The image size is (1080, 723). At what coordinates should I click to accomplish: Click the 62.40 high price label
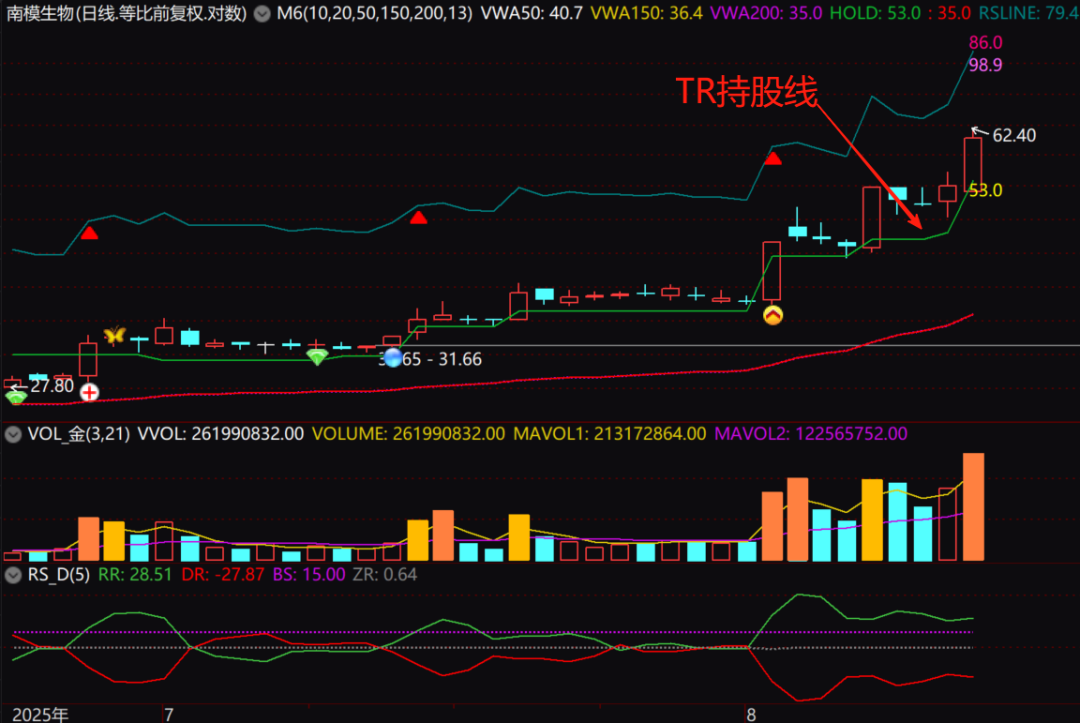coord(1014,135)
